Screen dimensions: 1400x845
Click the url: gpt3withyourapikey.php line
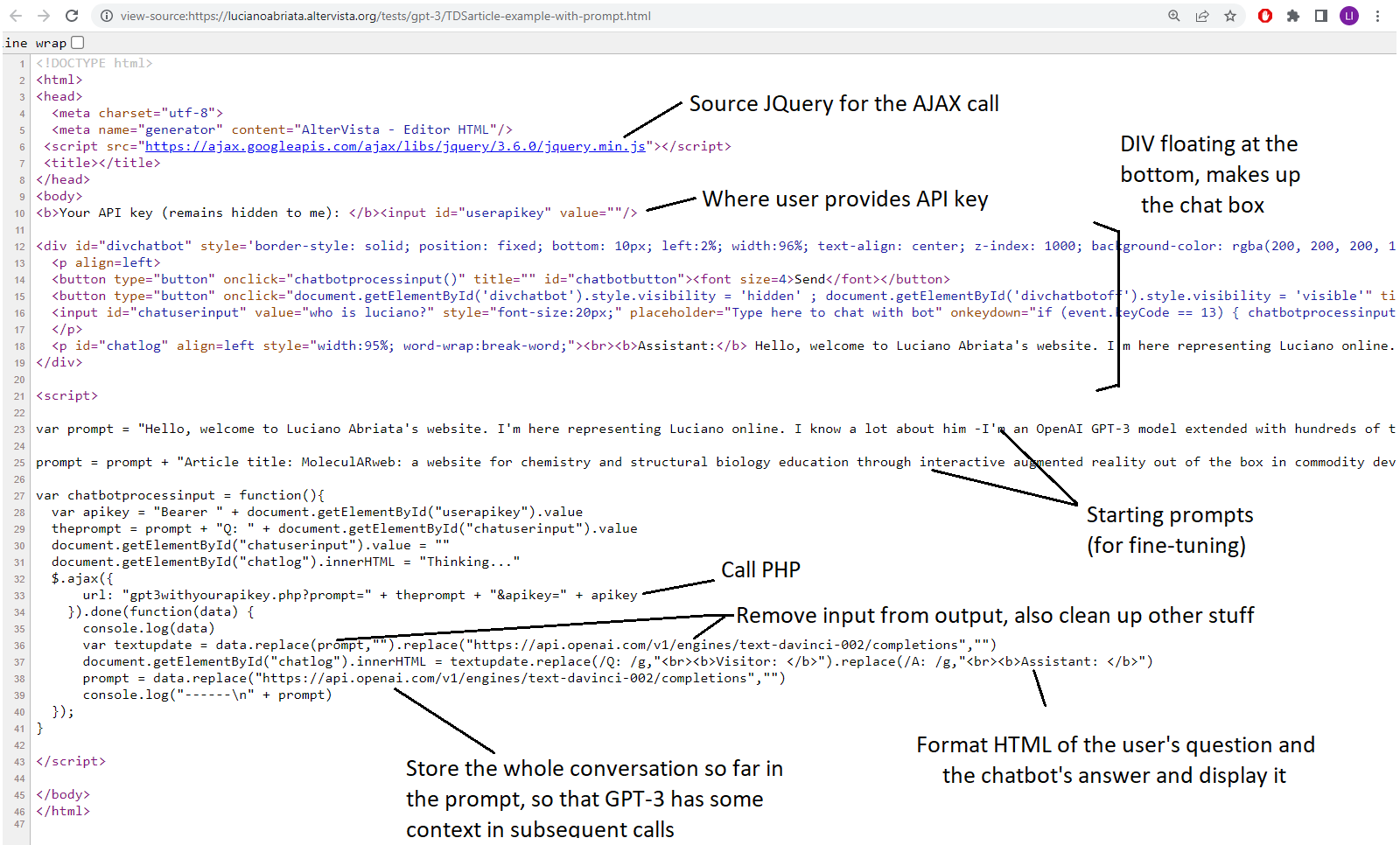[x=360, y=595]
